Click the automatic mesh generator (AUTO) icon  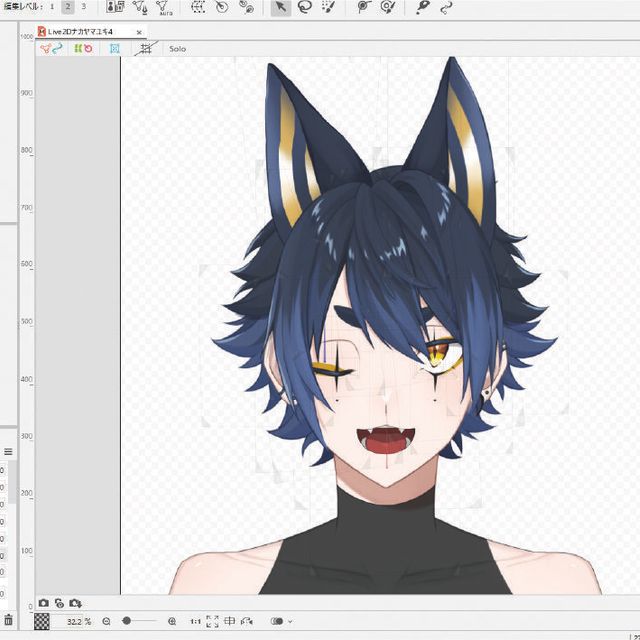164,8
